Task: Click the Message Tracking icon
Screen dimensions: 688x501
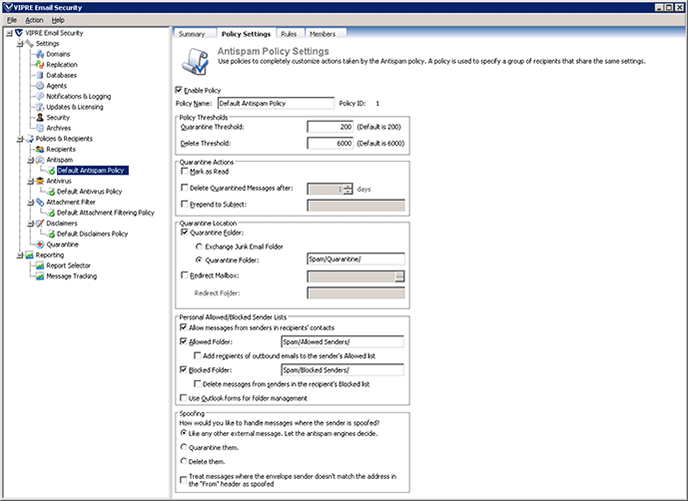Action: (36, 276)
